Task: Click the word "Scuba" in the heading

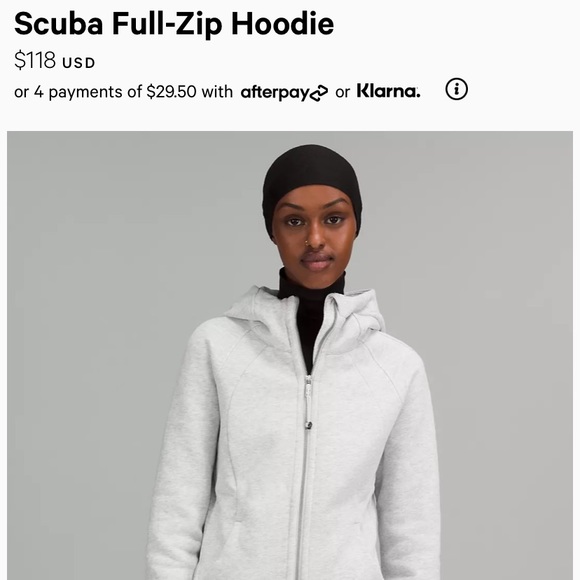Action: click(x=59, y=24)
